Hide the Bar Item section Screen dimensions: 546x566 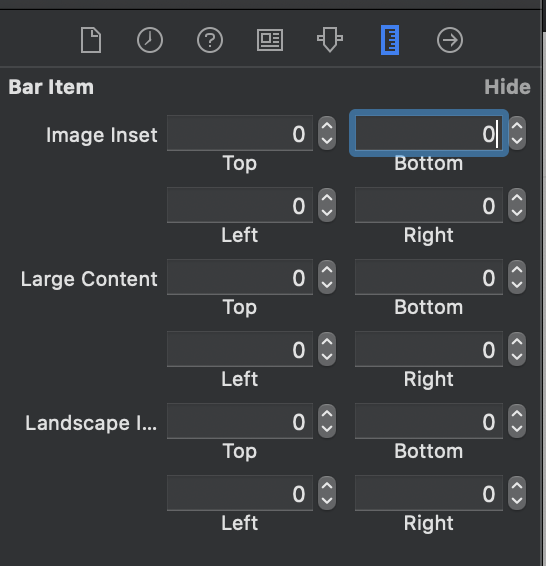(x=507, y=87)
